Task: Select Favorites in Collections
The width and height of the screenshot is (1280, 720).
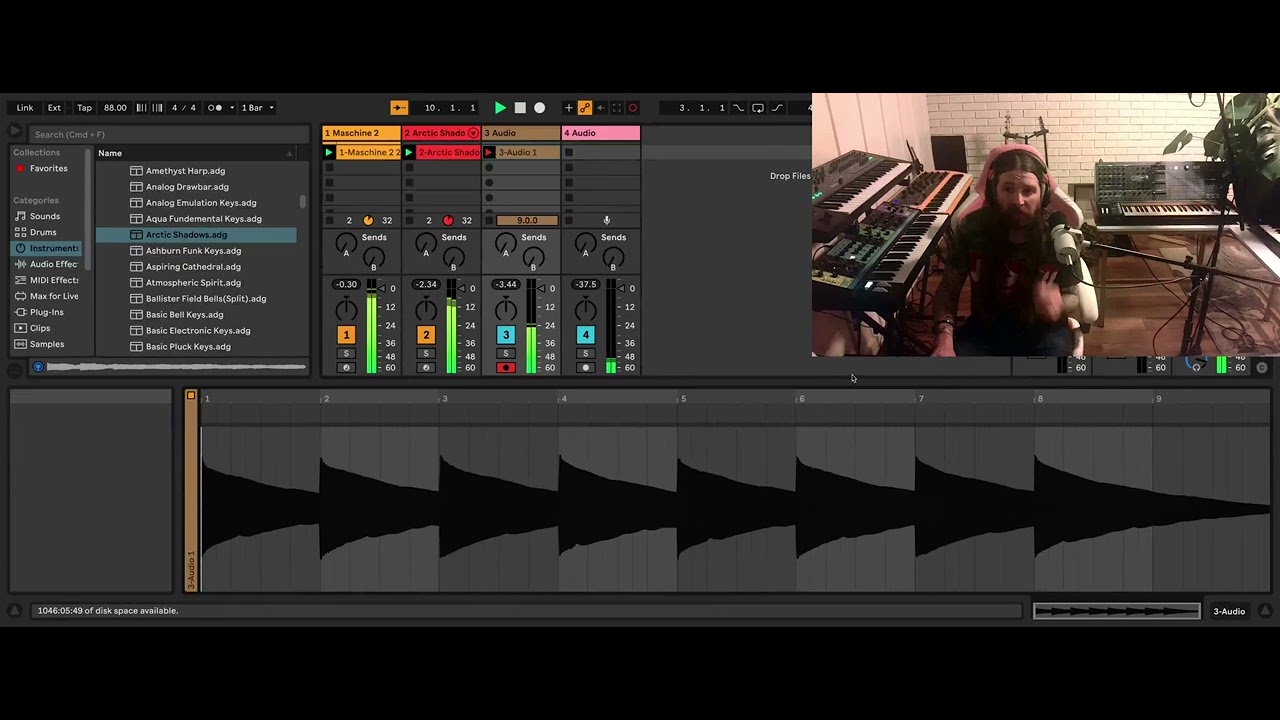Action: click(49, 168)
